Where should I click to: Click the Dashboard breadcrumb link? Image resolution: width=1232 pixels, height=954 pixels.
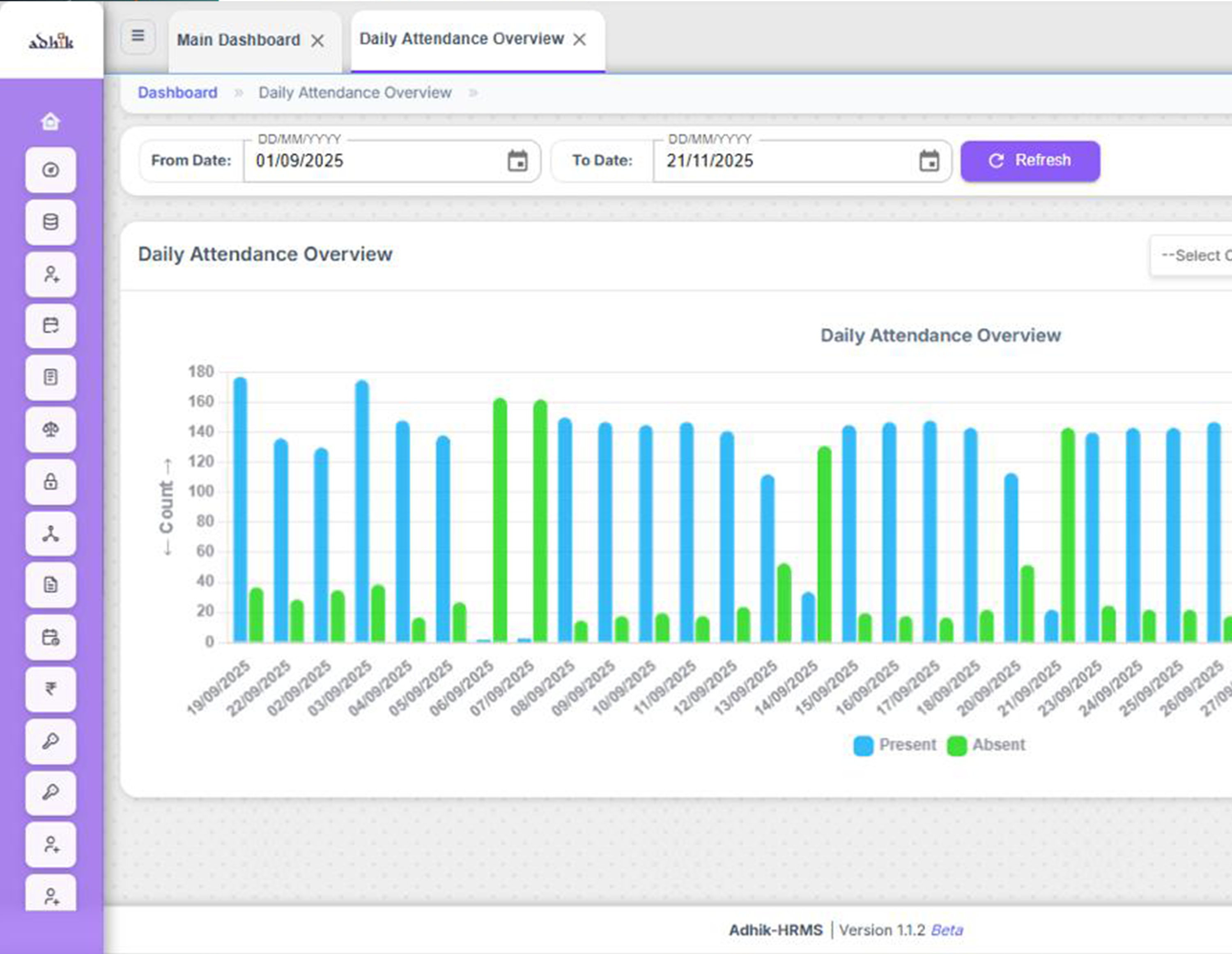[x=177, y=92]
